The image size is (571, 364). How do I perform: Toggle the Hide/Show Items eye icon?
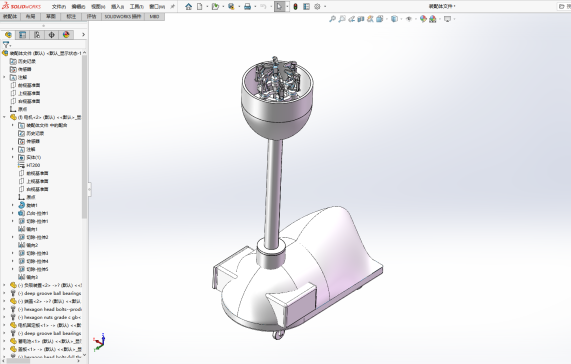click(x=409, y=19)
